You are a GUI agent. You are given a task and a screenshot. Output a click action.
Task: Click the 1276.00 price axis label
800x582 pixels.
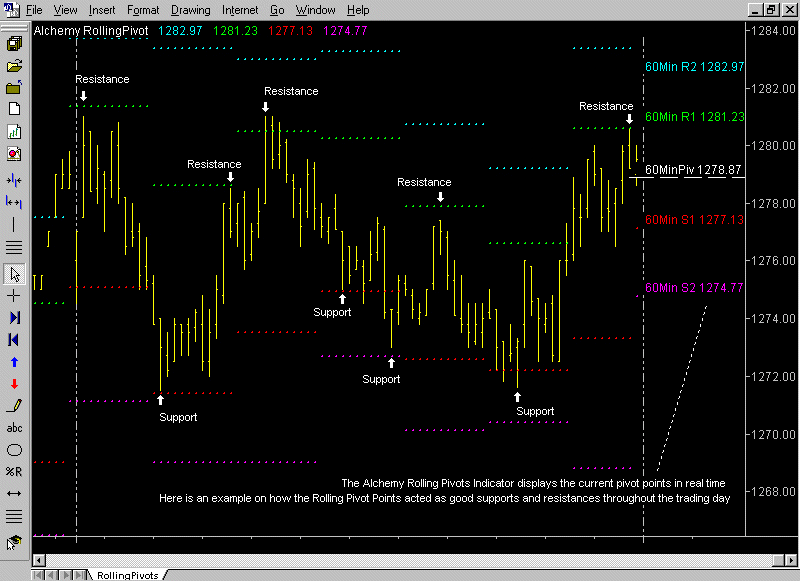[x=773, y=261]
